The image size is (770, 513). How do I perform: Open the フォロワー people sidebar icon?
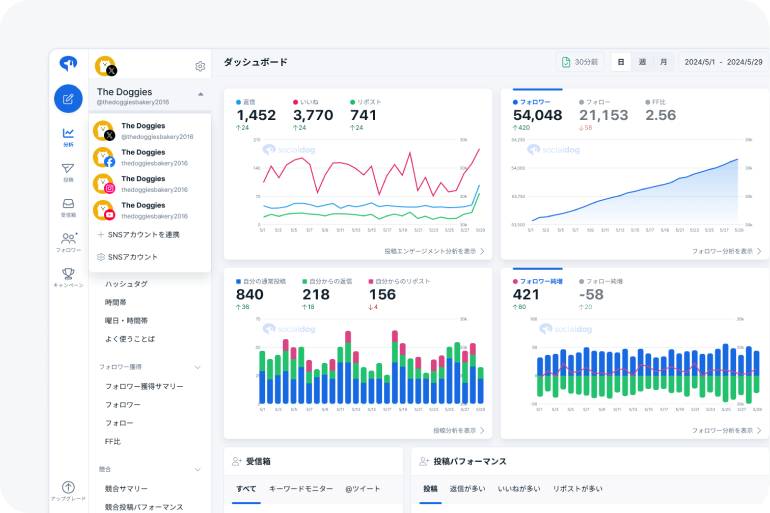click(x=68, y=242)
